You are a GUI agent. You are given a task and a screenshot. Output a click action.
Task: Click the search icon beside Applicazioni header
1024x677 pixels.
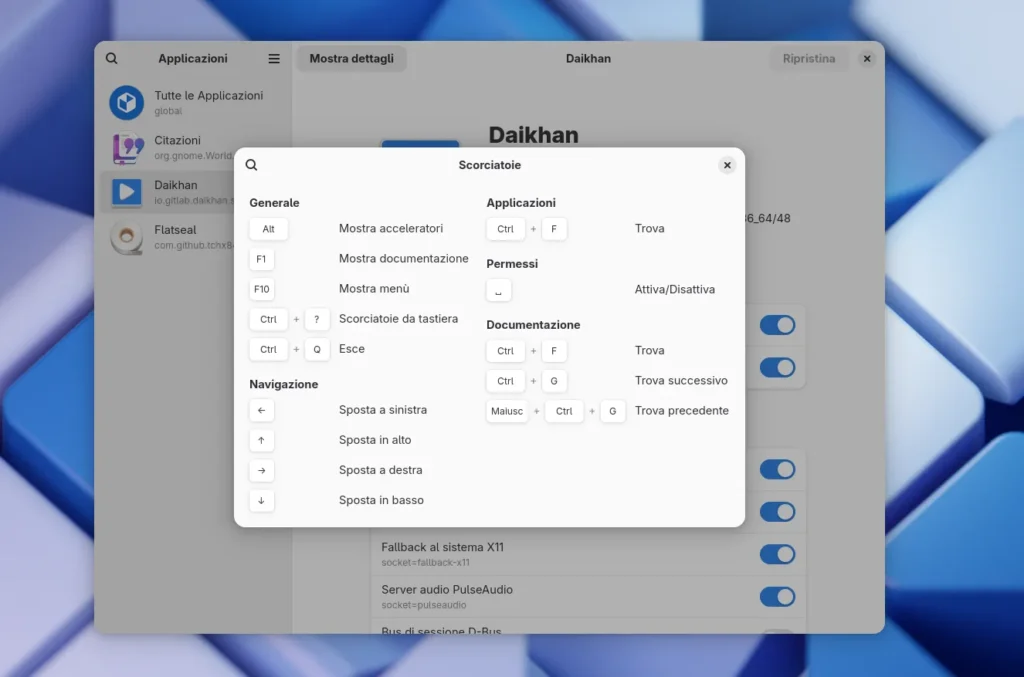click(x=112, y=59)
